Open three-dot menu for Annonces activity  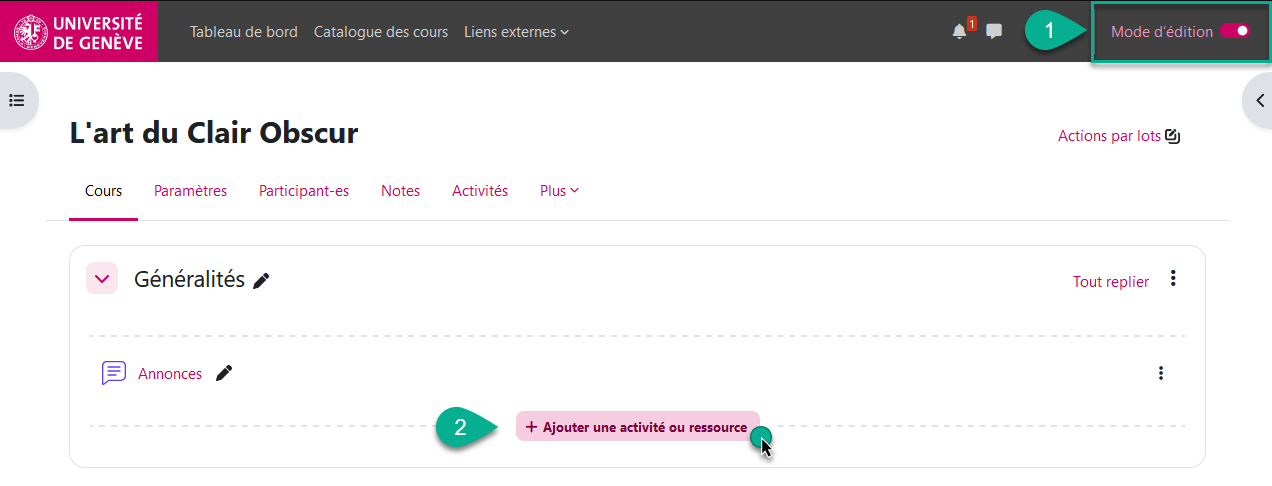1160,373
